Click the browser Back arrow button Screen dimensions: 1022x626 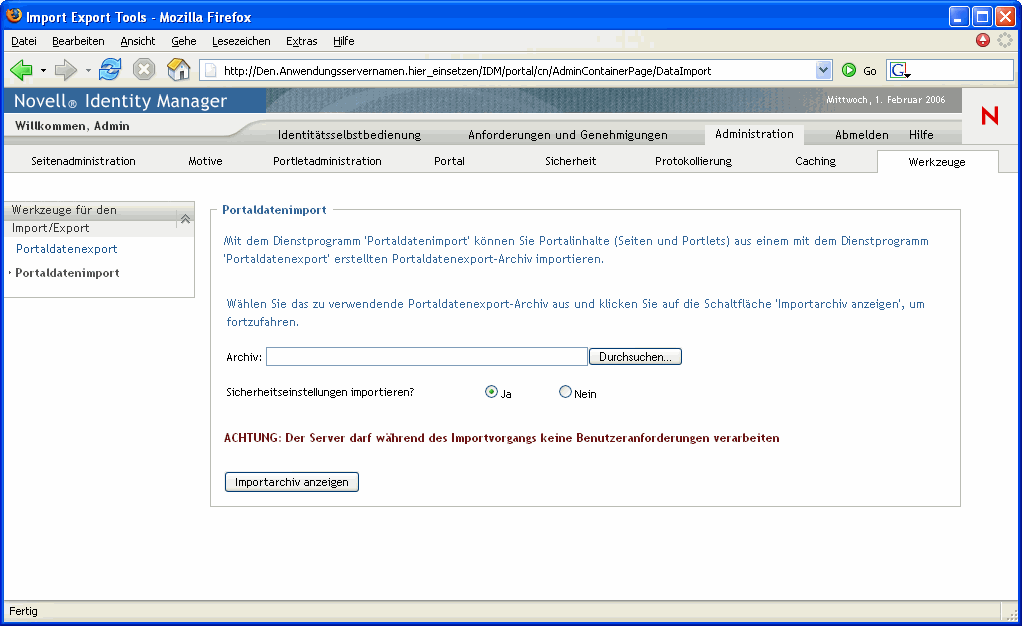(21, 70)
